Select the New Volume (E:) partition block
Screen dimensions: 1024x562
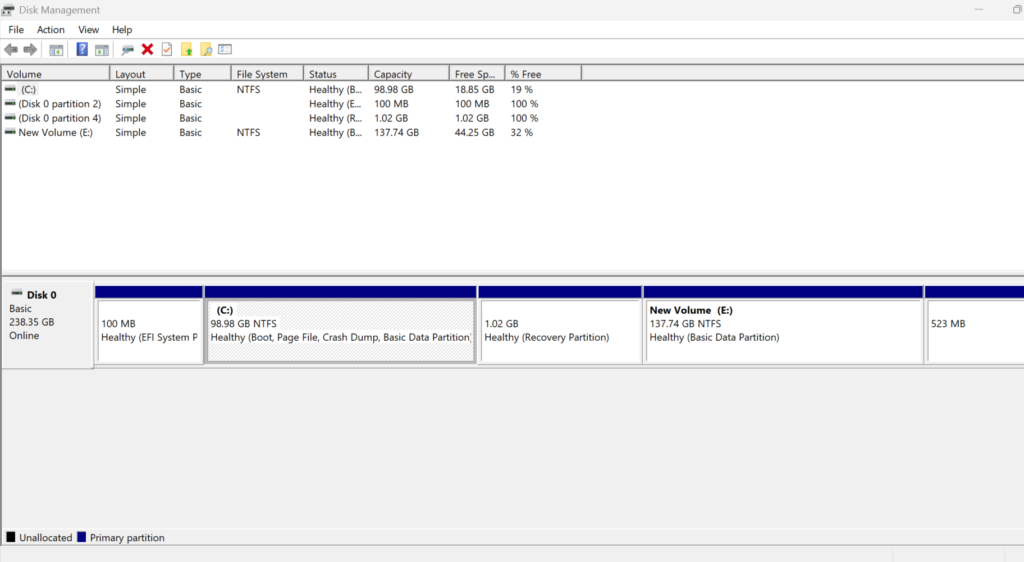click(x=784, y=330)
